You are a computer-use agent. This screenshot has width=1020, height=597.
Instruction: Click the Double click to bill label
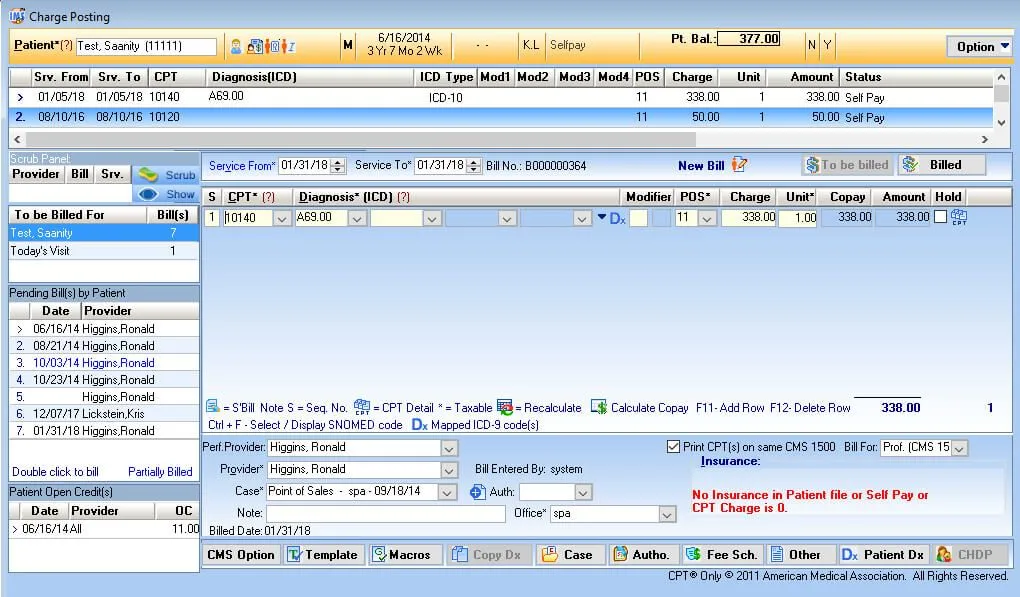(x=55, y=472)
